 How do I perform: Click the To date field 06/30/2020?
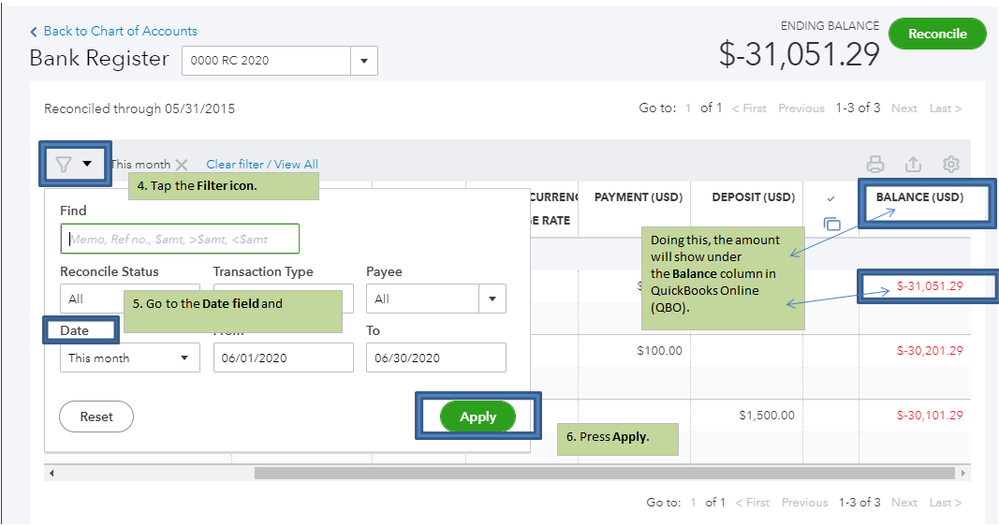click(435, 357)
